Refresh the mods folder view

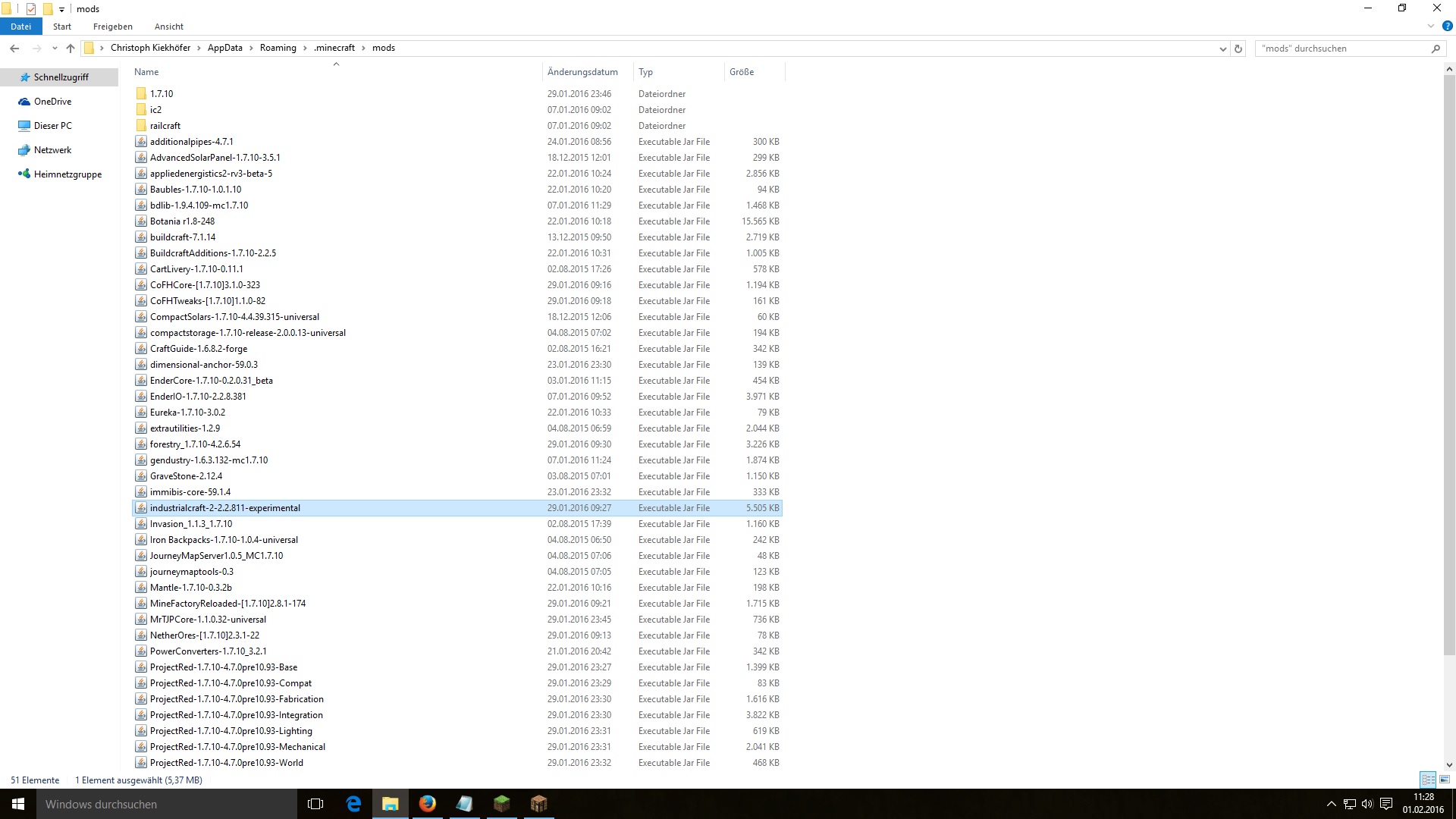point(1238,49)
